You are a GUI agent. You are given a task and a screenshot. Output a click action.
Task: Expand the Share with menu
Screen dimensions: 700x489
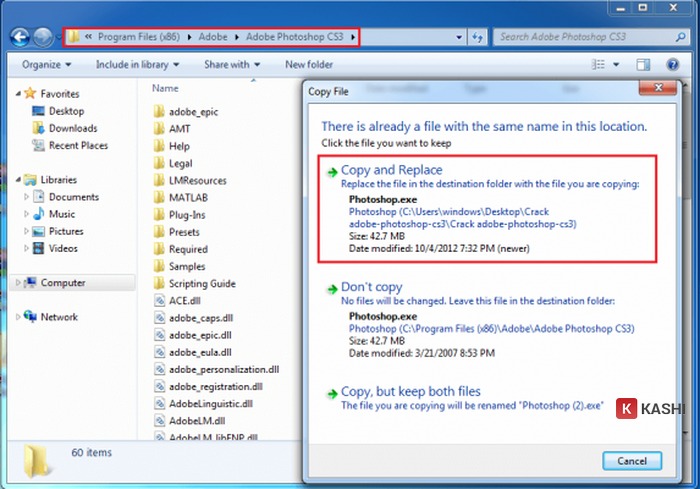pyautogui.click(x=230, y=65)
